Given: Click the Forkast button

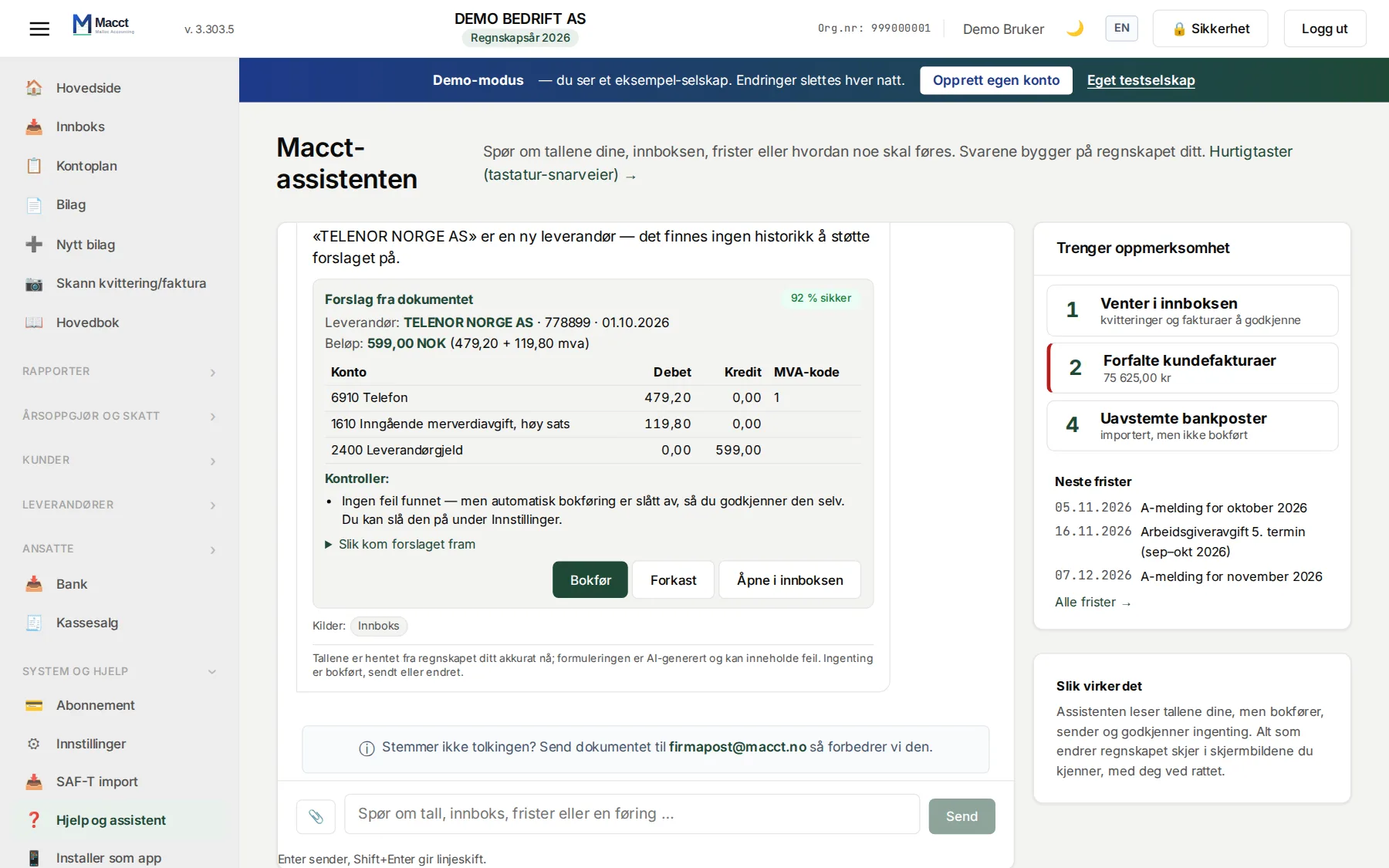Looking at the screenshot, I should click(673, 579).
